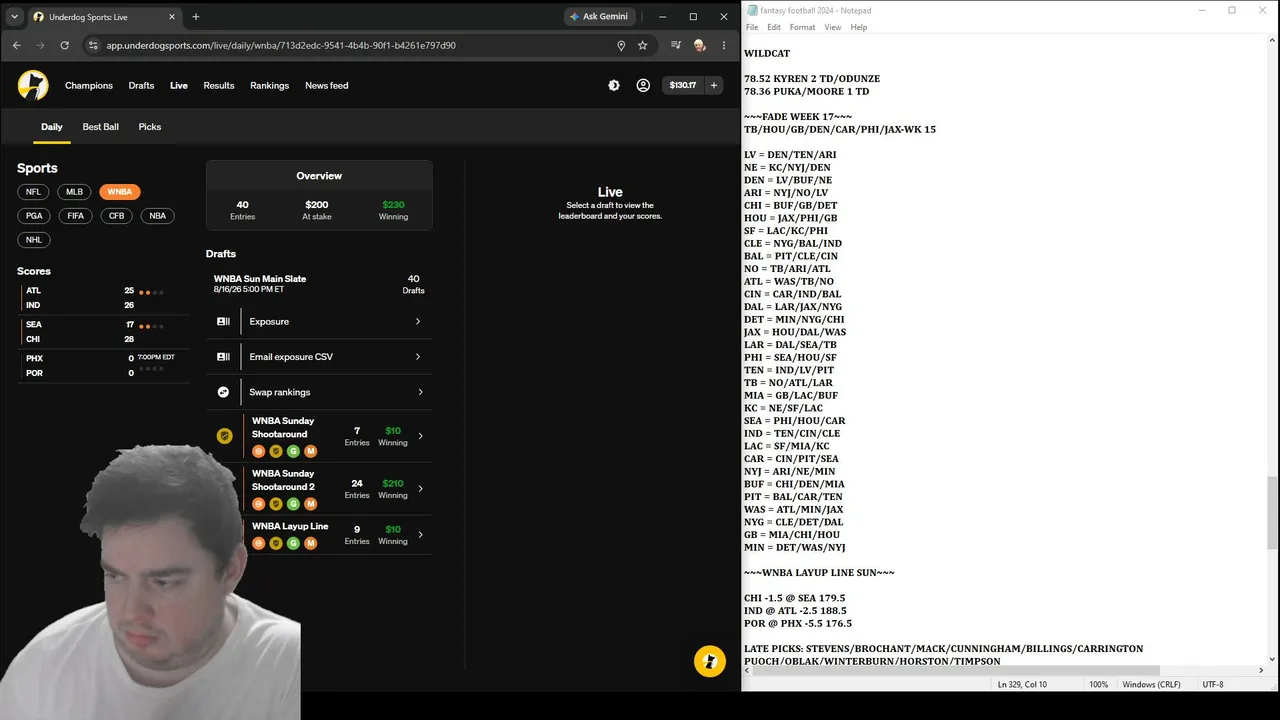The image size is (1280, 720).
Task: Click the Swap rankings circular icon
Action: tap(224, 392)
